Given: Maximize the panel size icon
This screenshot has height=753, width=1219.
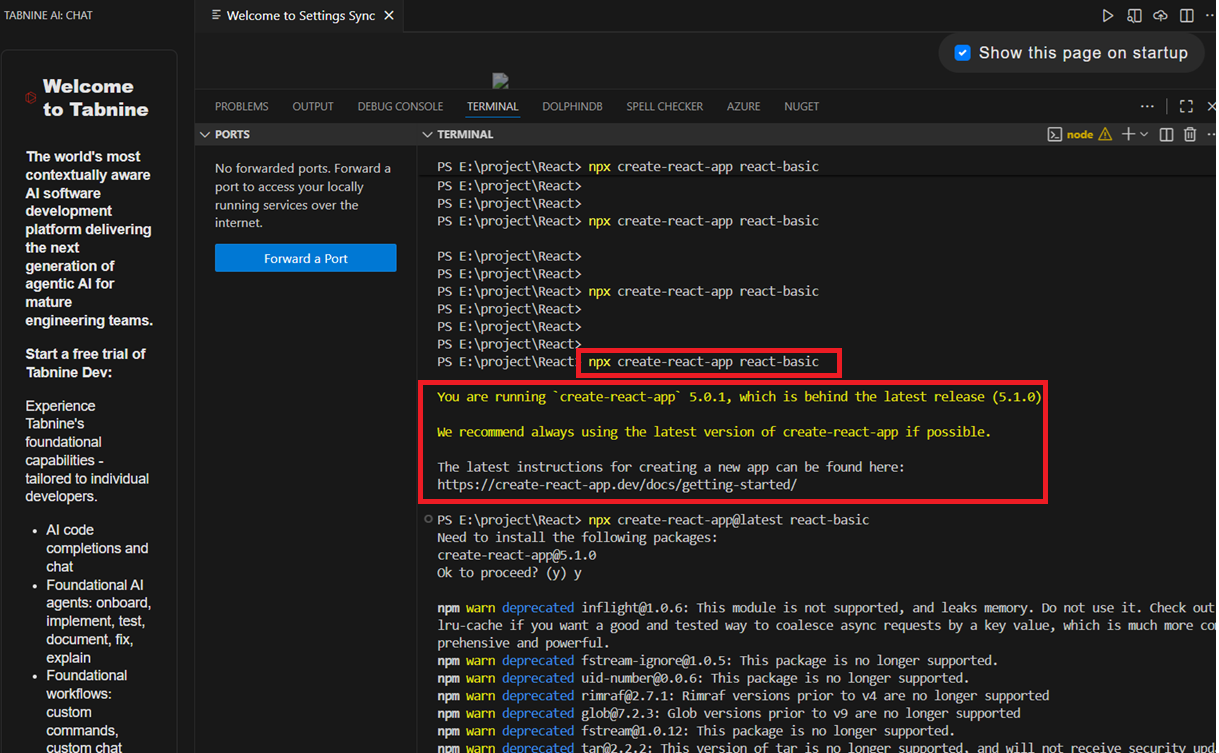Looking at the screenshot, I should pyautogui.click(x=1186, y=106).
